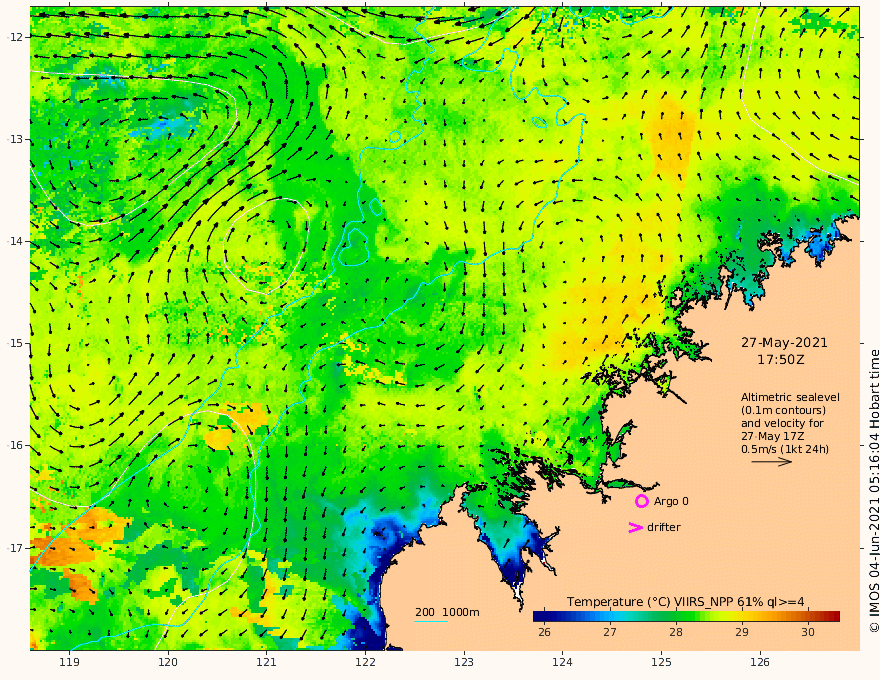Click the longitude axis label 121
880x680 pixels.
pos(267,662)
